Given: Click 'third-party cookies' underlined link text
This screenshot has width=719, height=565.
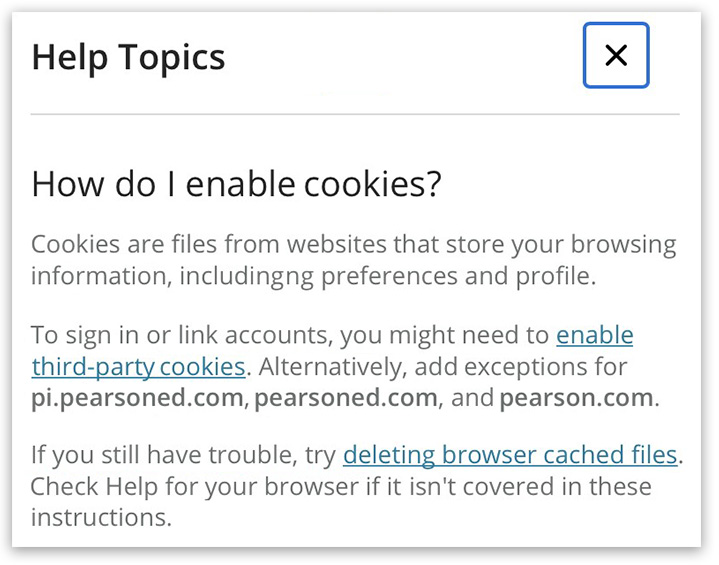Looking at the screenshot, I should pos(138,367).
